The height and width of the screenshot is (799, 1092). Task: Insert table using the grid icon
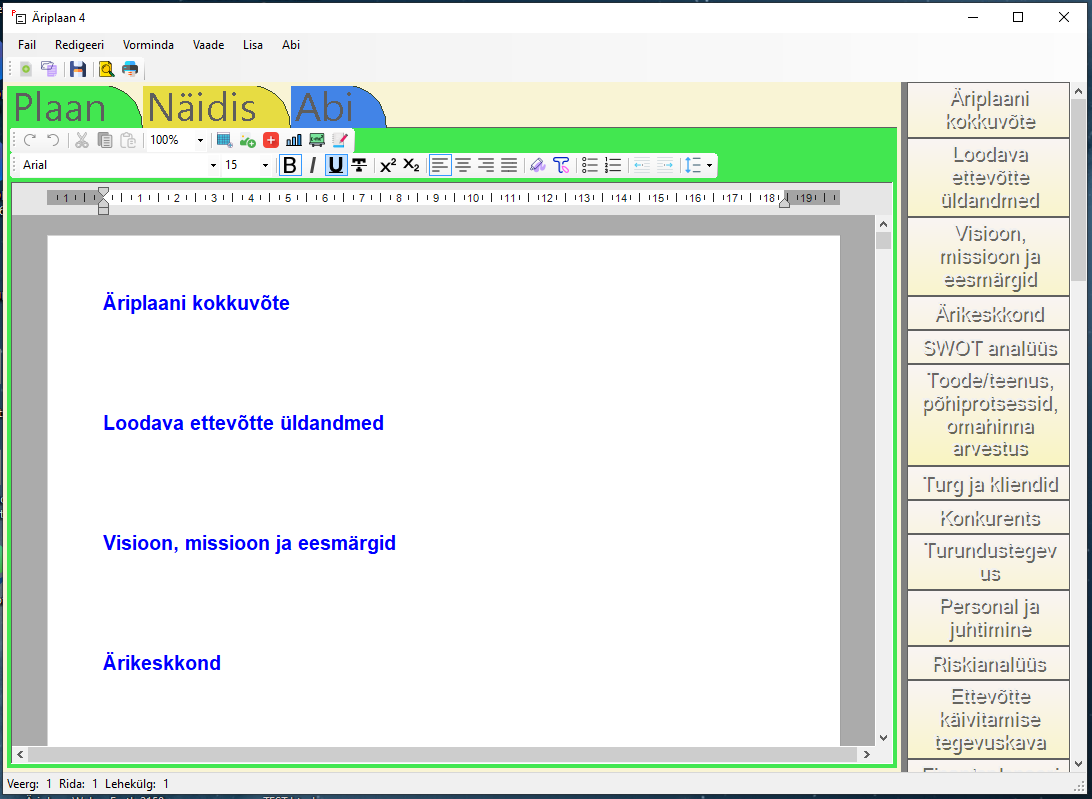(x=224, y=140)
